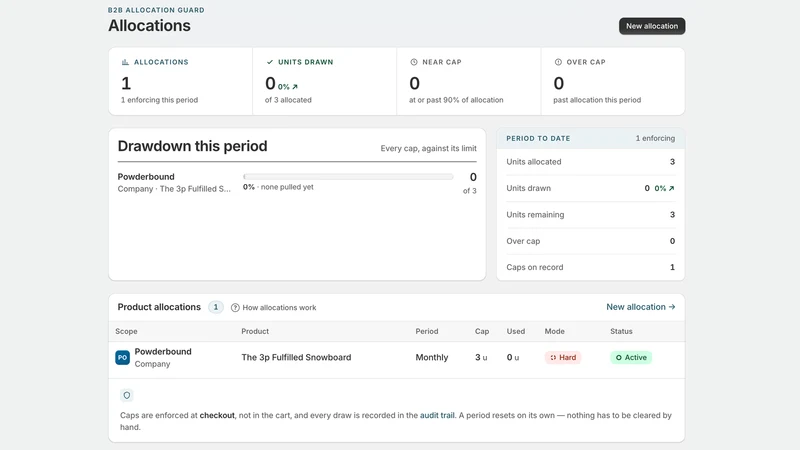Click the Allocations bar chart icon
Viewport: 800px width, 450px height.
point(126,62)
